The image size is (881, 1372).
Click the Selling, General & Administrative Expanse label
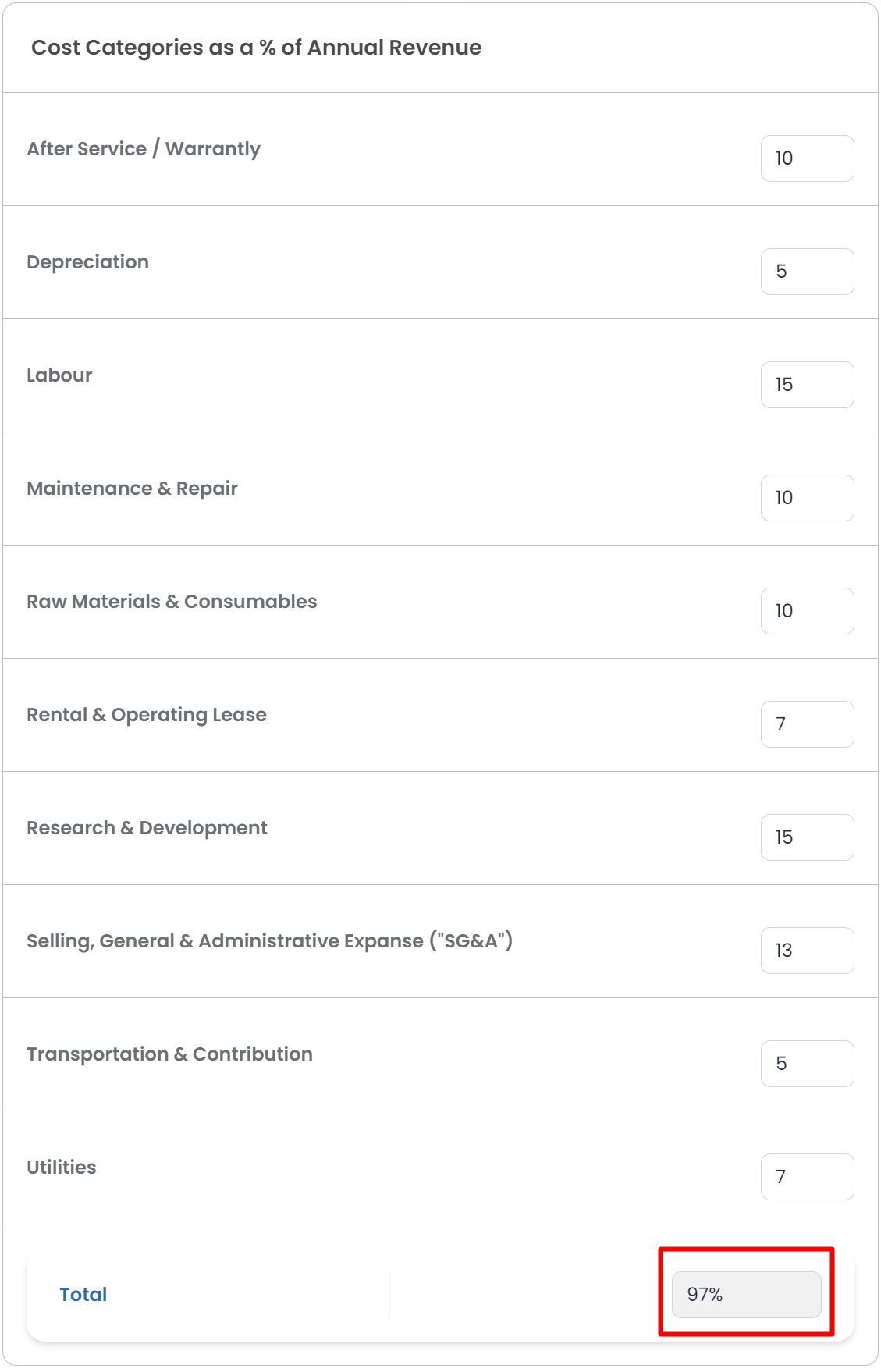tap(269, 941)
